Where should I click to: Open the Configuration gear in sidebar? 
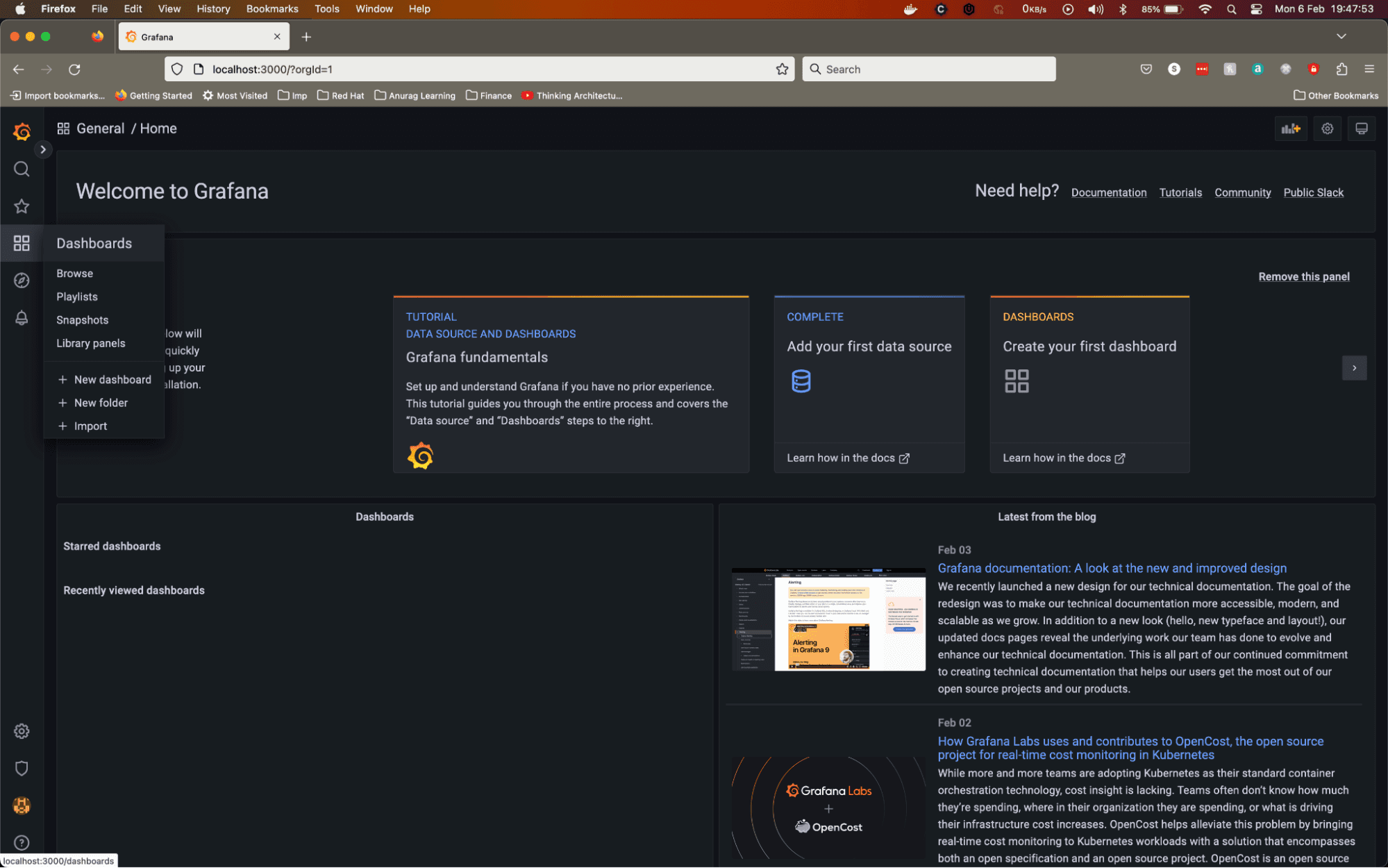(x=22, y=731)
